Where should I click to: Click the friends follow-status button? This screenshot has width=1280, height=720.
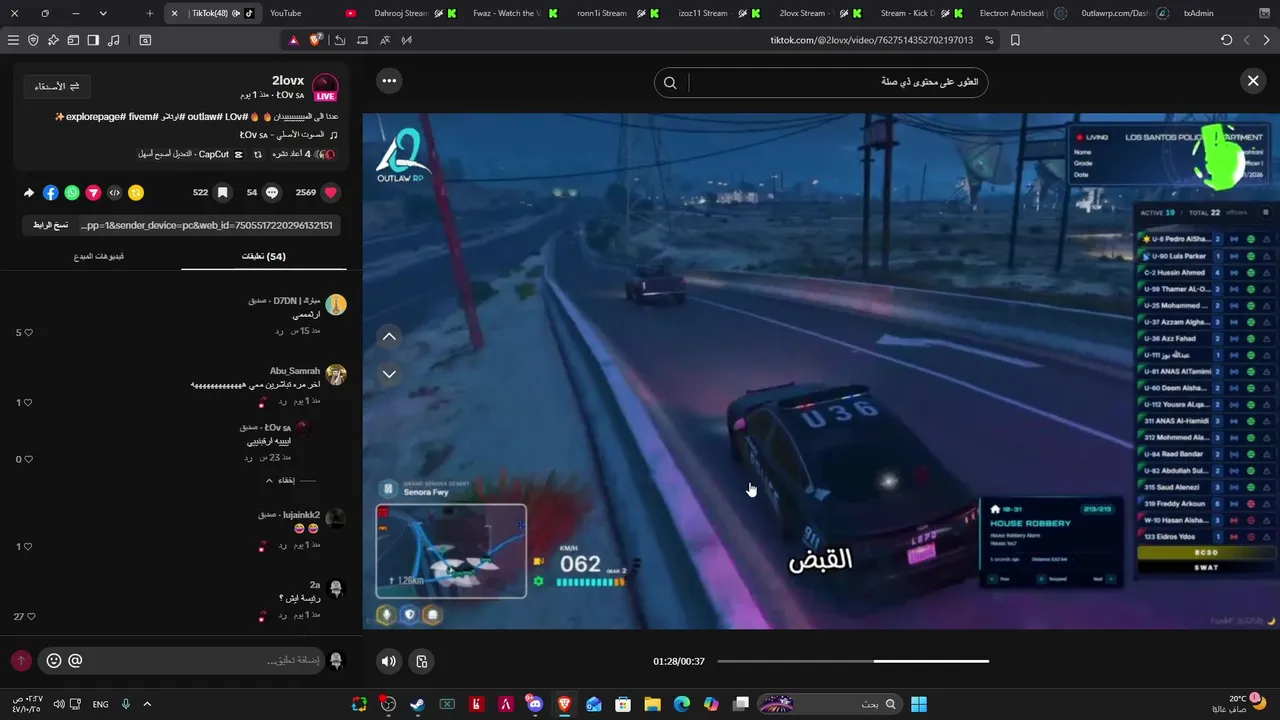tap(57, 87)
